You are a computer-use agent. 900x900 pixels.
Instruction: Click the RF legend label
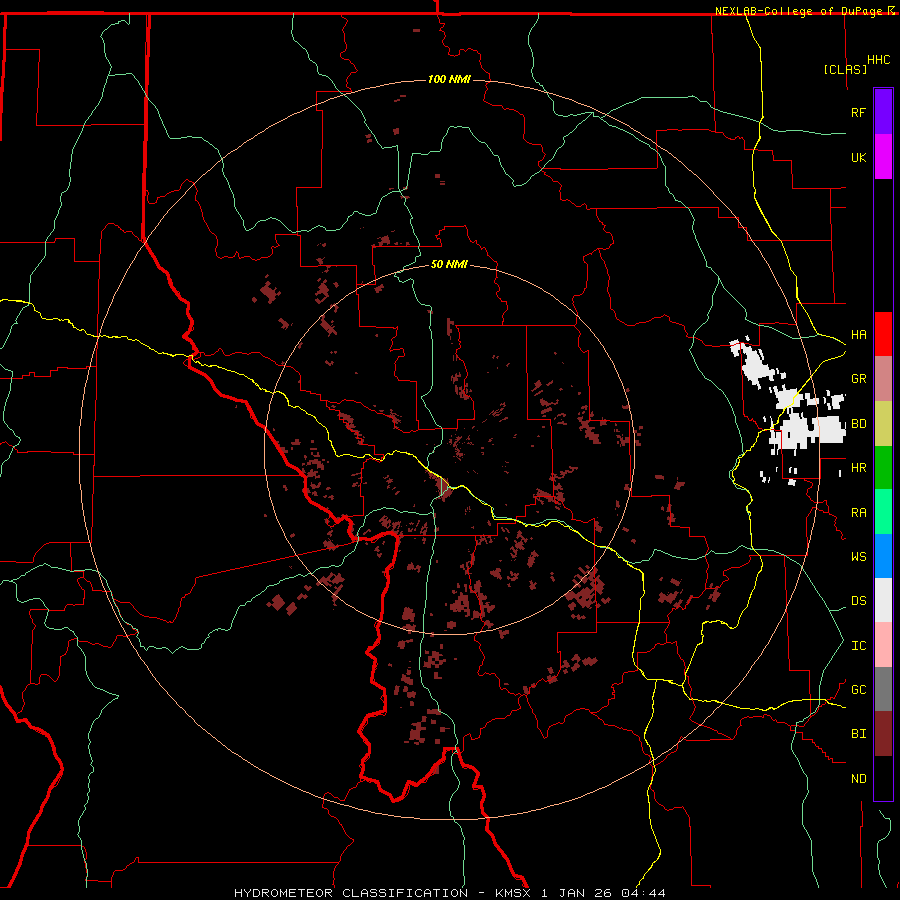(858, 112)
